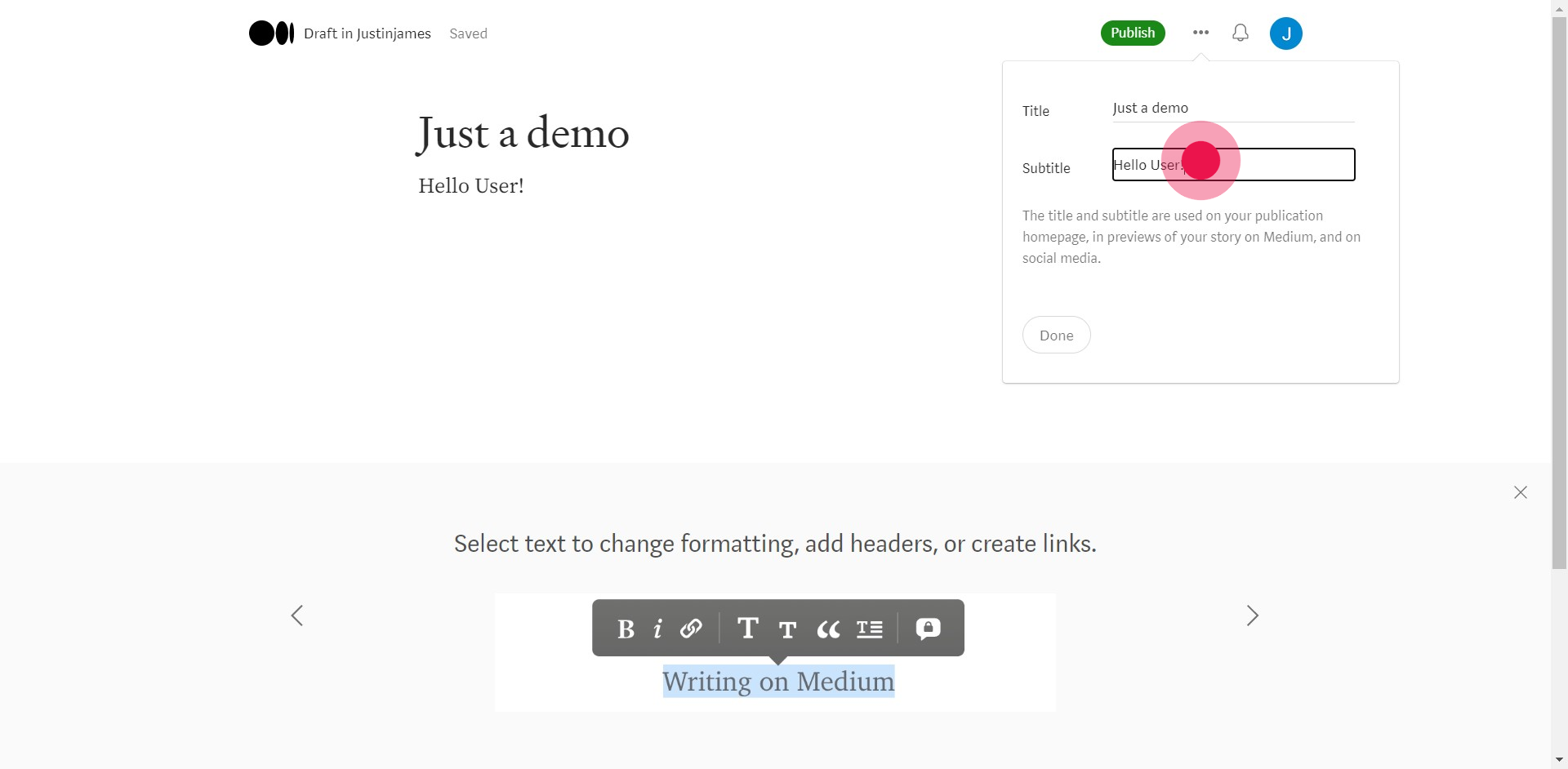Image resolution: width=1568 pixels, height=769 pixels.
Task: Open the user avatar profile menu
Action: [x=1285, y=33]
